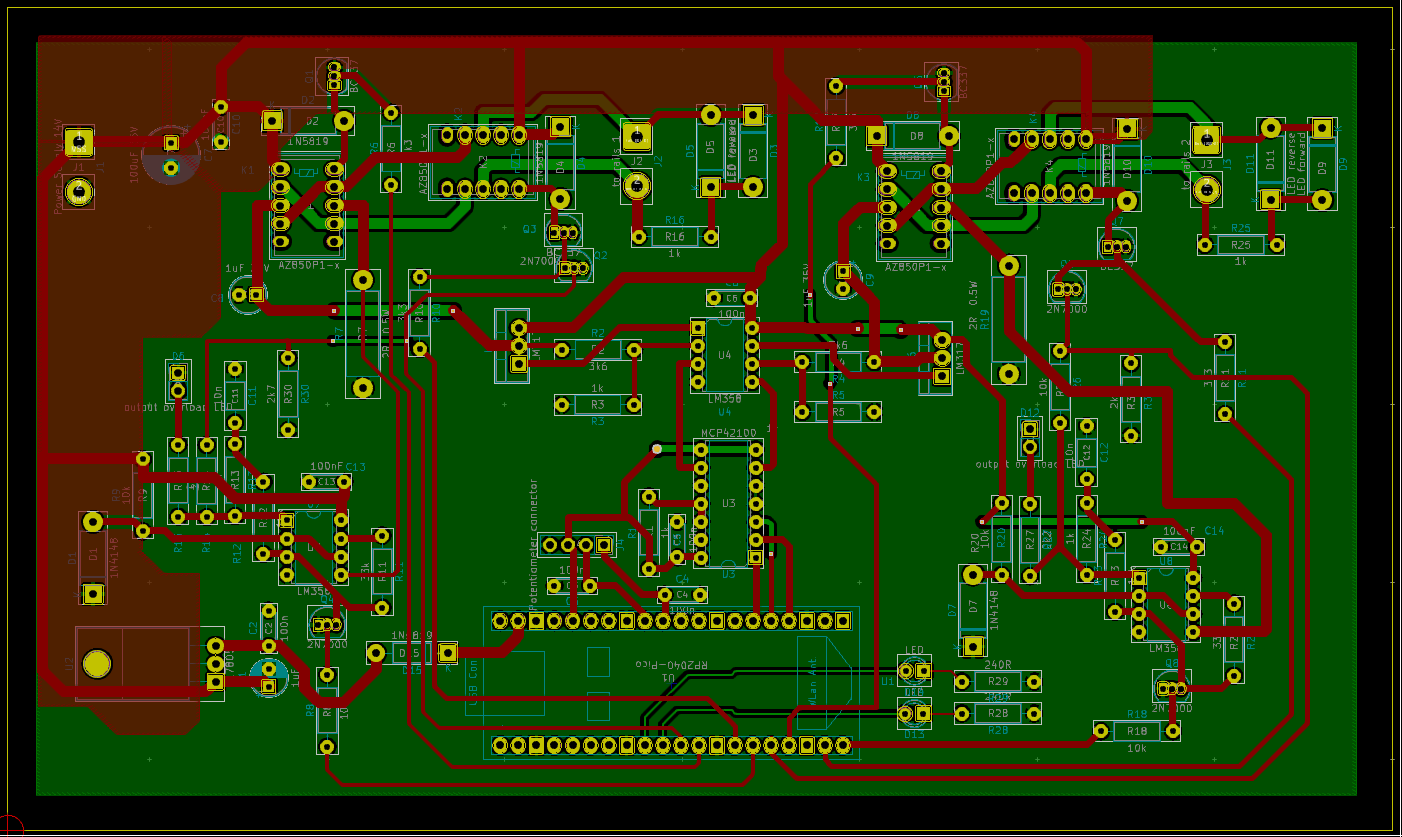This screenshot has height=837, width=1402.
Task: Click the R25 1k resistor footprint
Action: tap(1241, 244)
